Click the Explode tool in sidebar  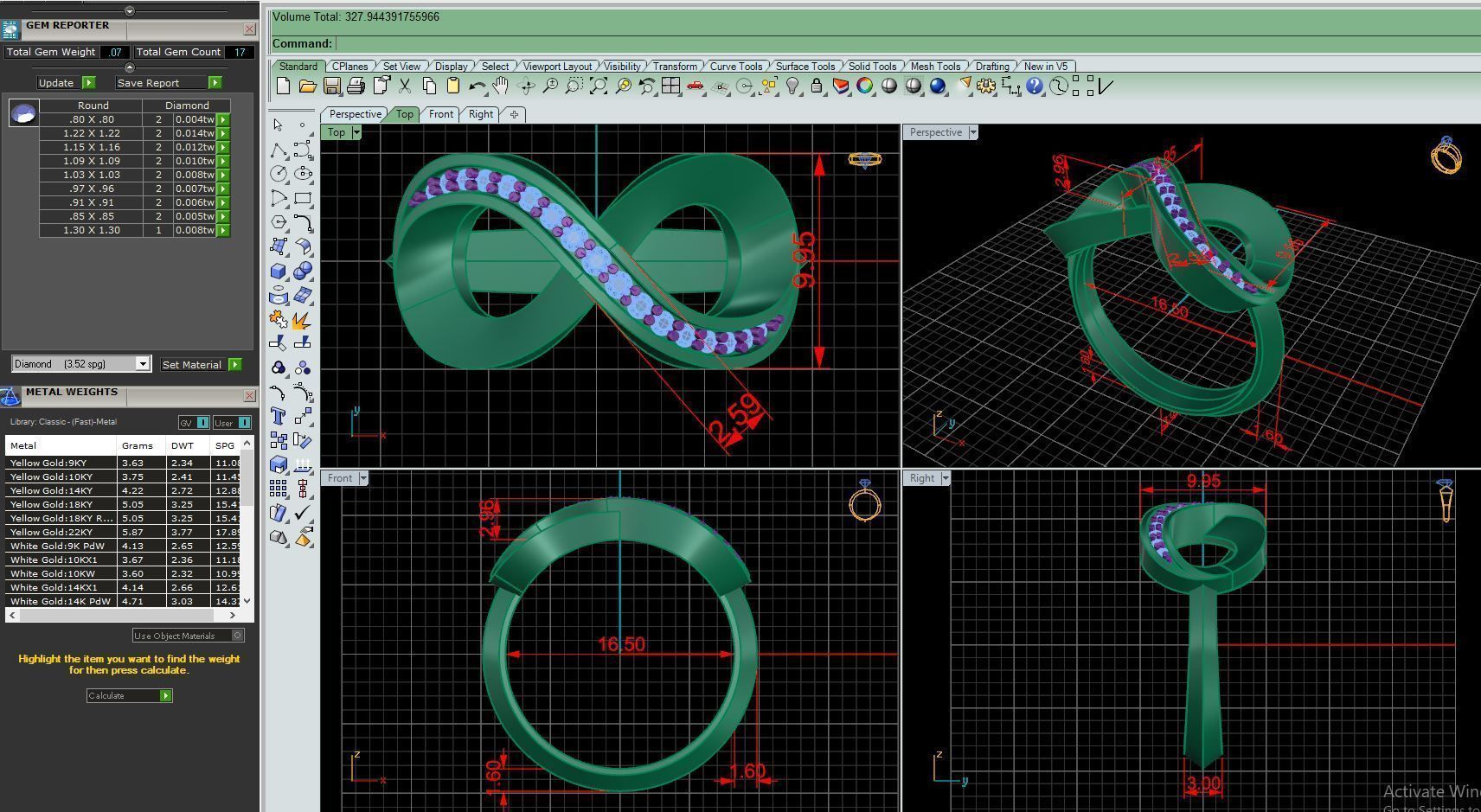click(x=303, y=319)
